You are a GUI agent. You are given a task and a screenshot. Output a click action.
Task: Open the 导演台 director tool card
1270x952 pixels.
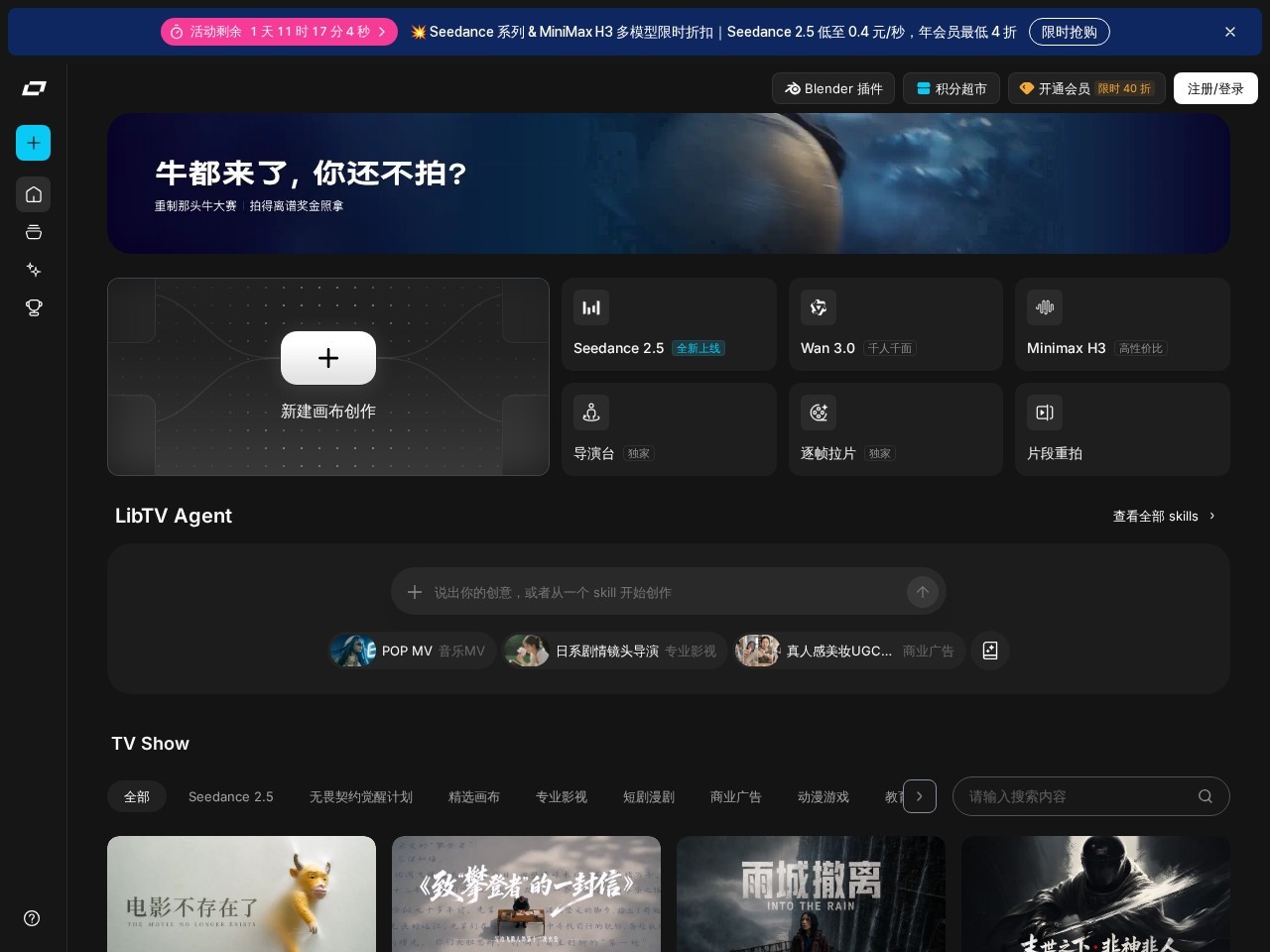click(x=669, y=429)
